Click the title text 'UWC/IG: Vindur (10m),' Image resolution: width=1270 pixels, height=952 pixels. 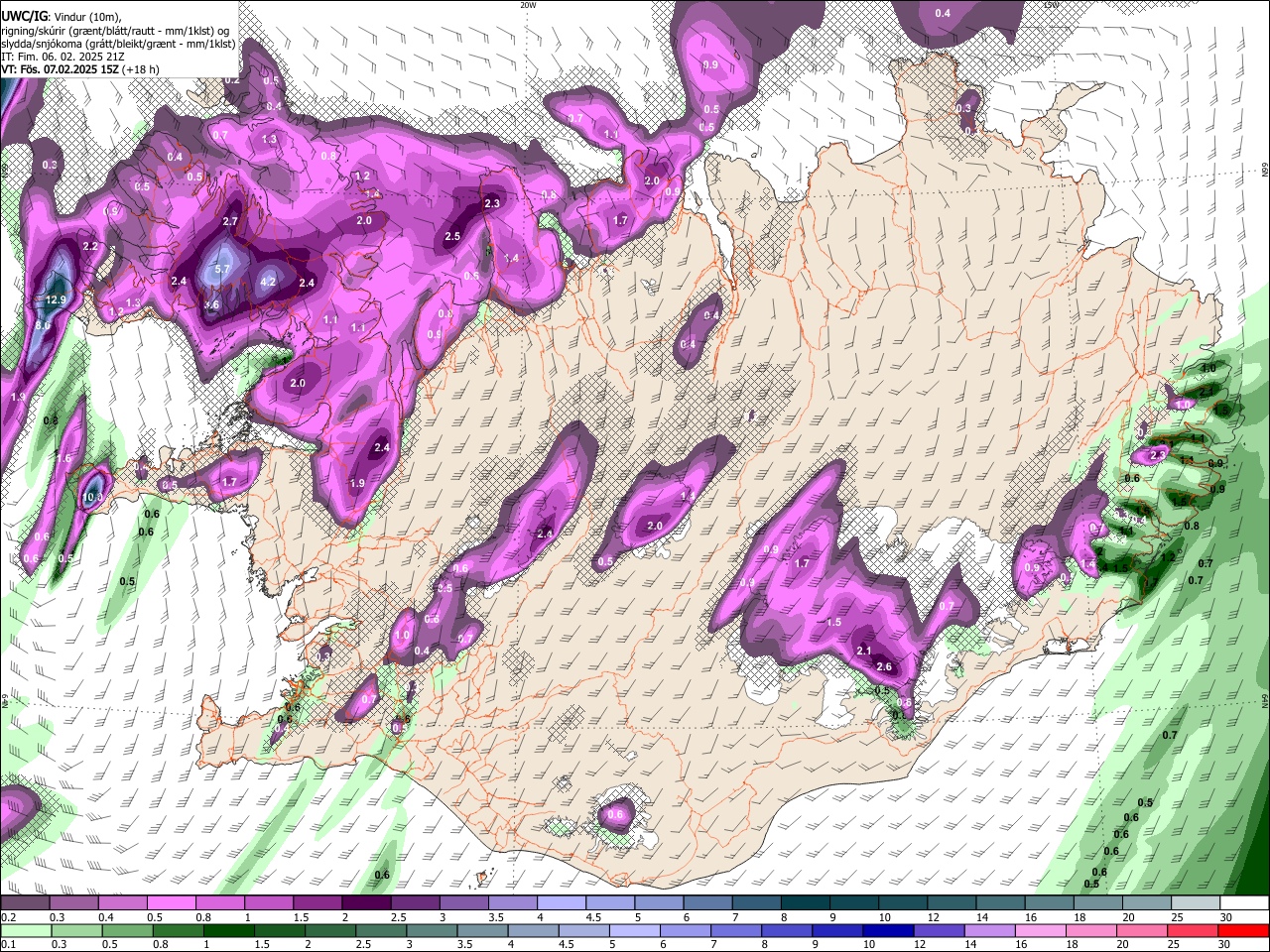tap(62, 16)
